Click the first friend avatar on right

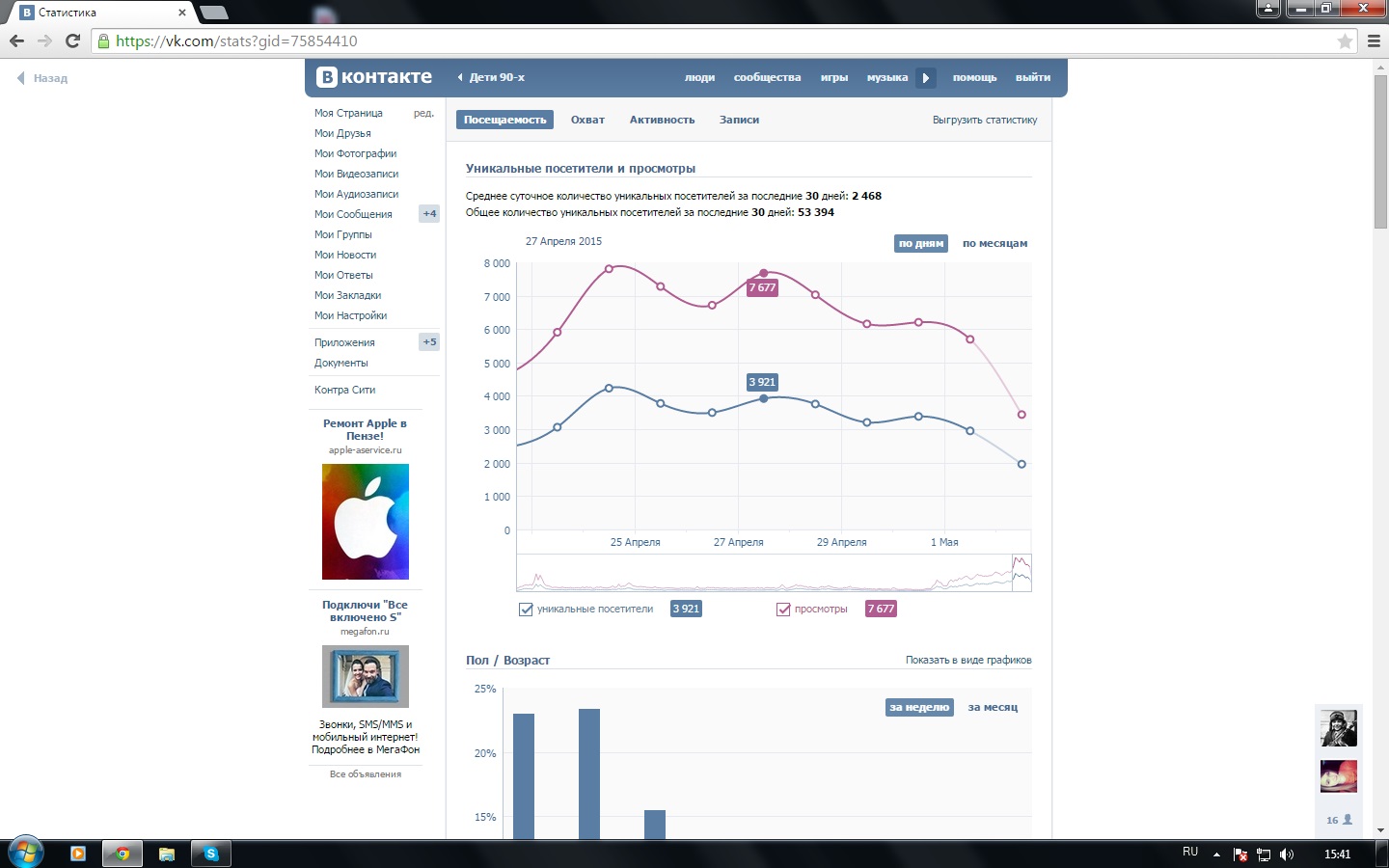(x=1339, y=728)
